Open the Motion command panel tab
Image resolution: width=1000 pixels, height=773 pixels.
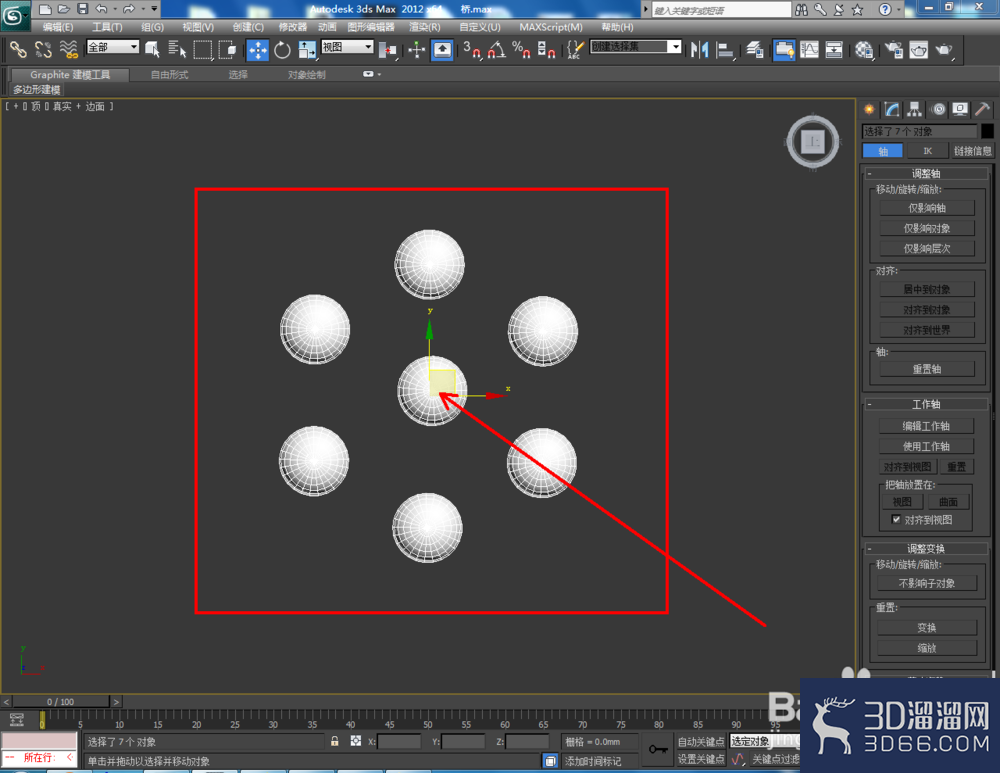(x=938, y=110)
